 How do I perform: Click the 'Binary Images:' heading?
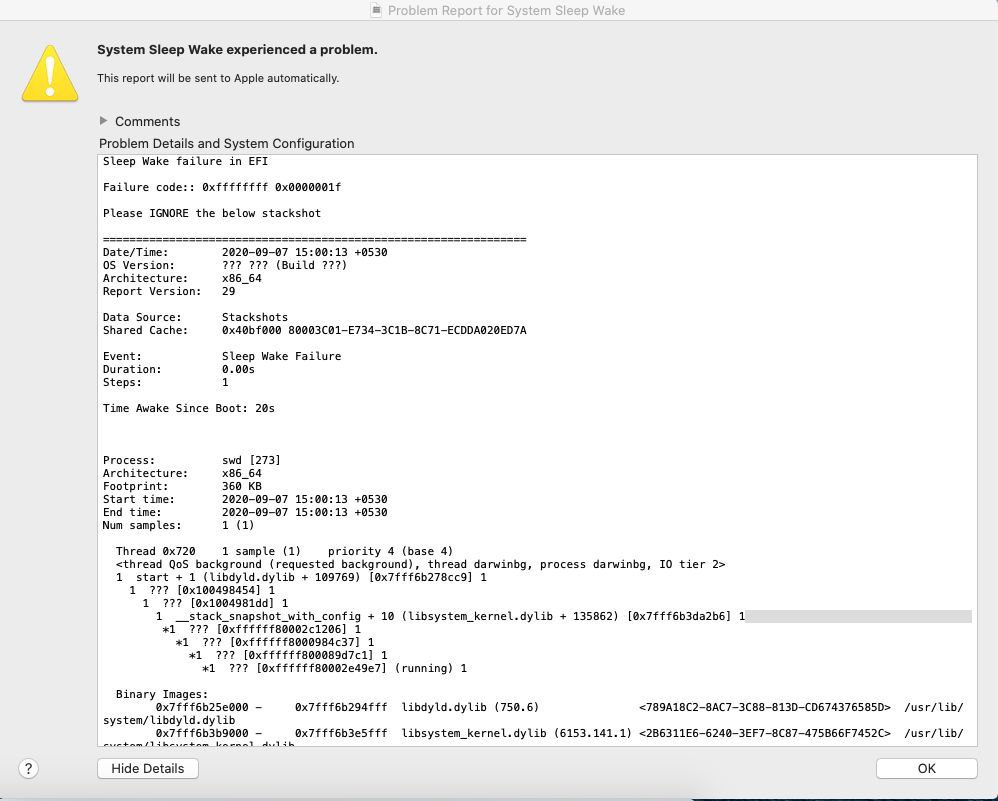tap(162, 694)
